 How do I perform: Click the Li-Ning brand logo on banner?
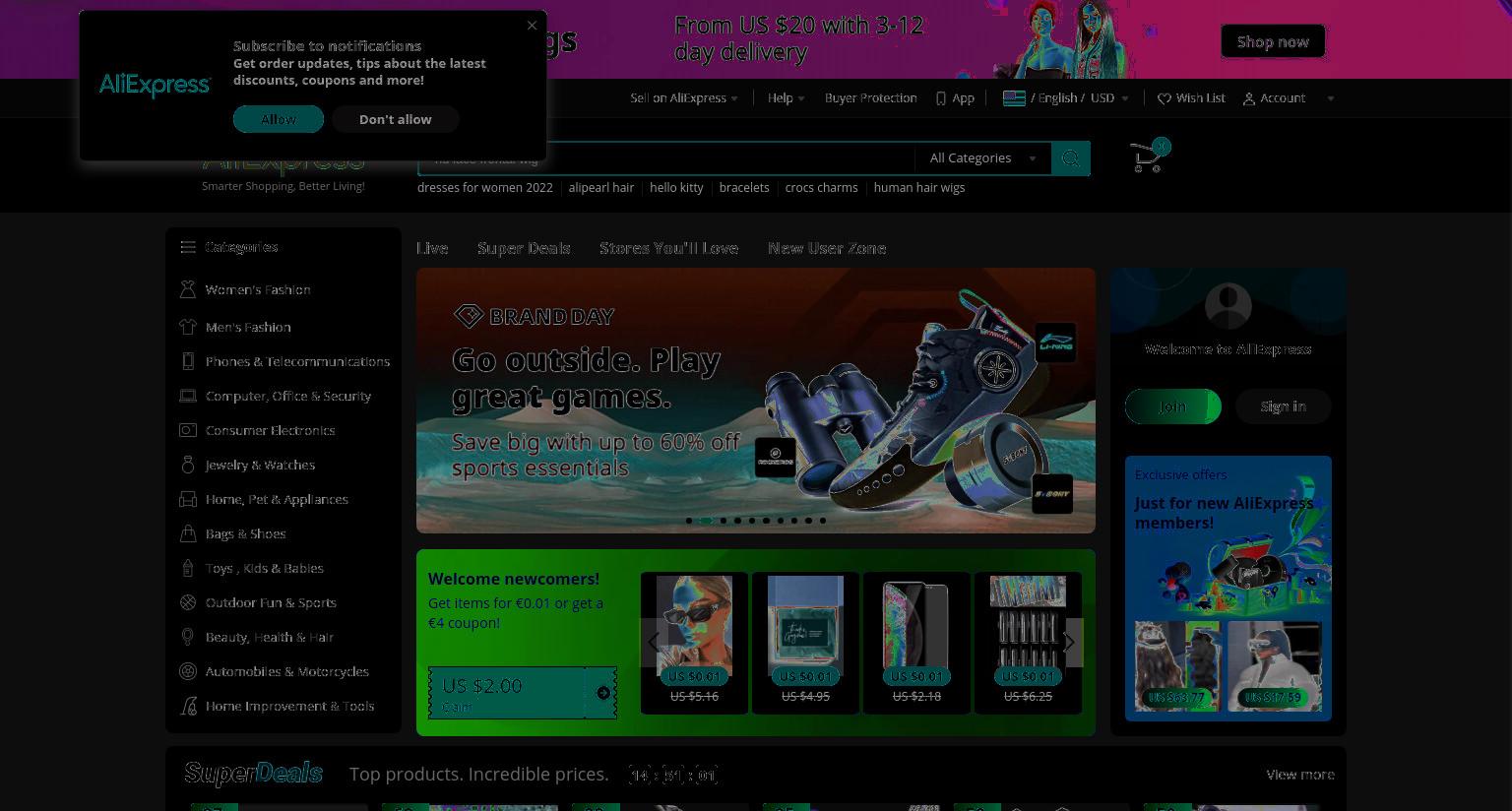point(1055,343)
